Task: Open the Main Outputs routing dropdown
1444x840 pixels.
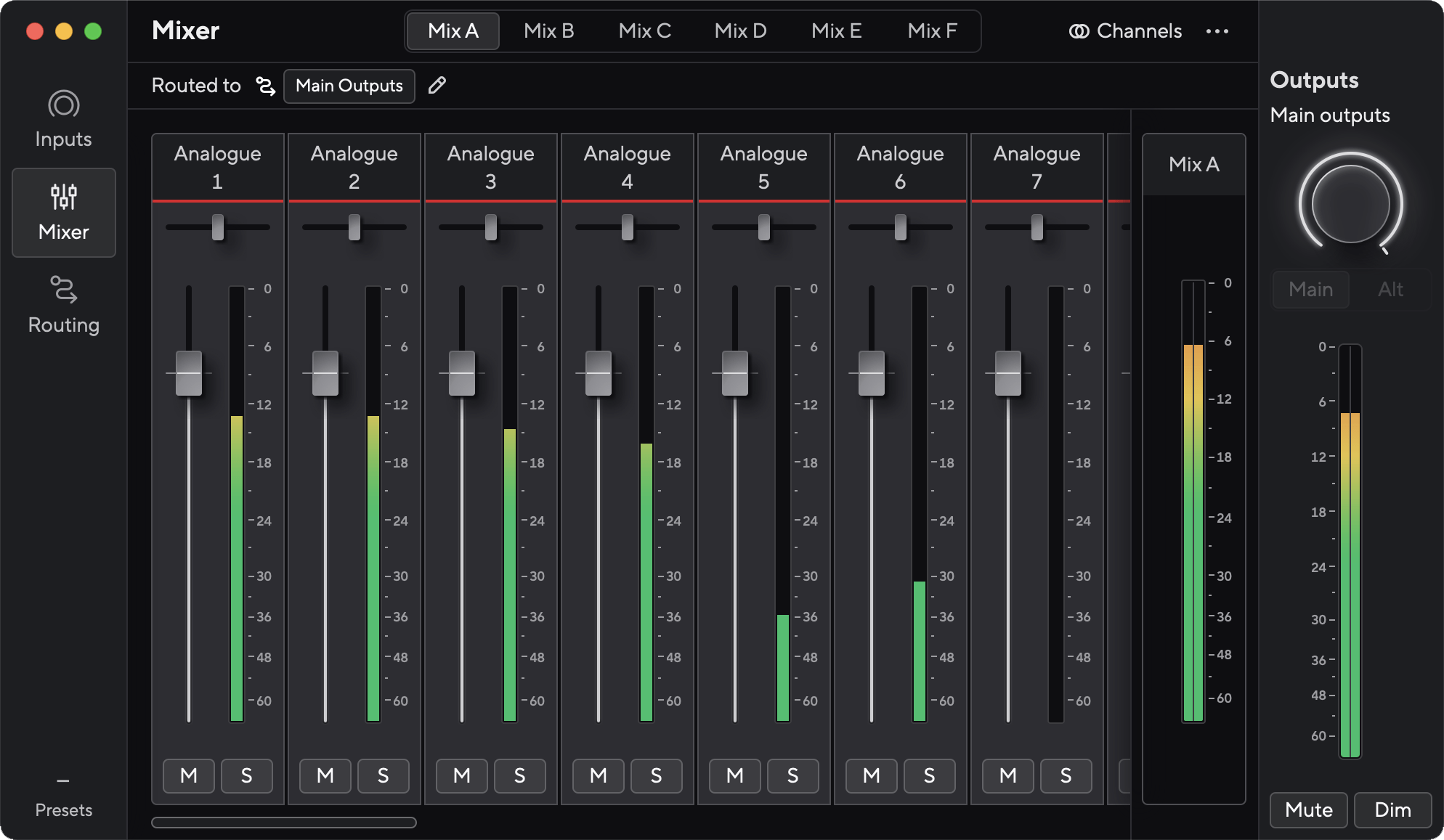Action: pos(349,86)
